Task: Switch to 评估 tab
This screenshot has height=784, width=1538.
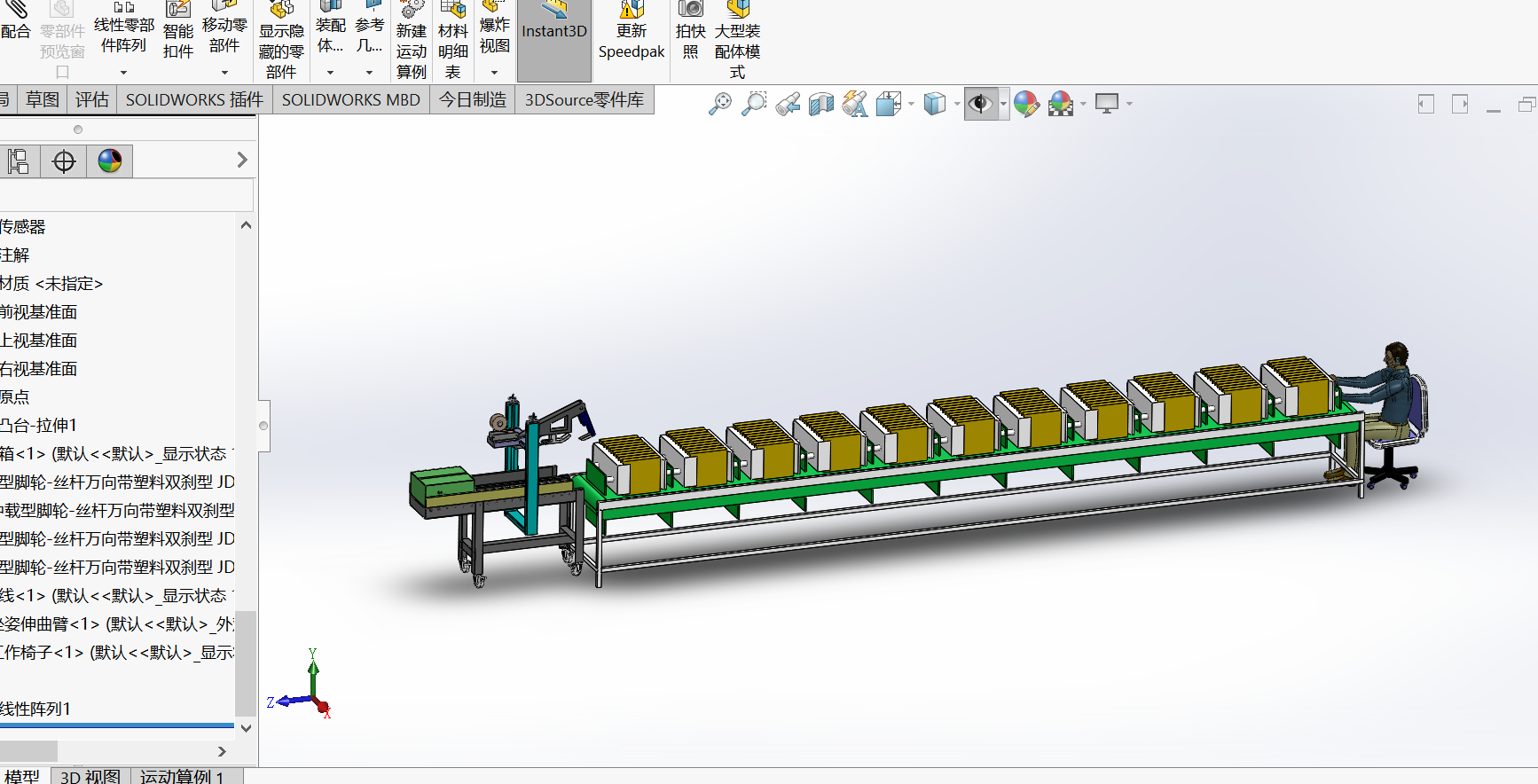Action: (x=91, y=99)
